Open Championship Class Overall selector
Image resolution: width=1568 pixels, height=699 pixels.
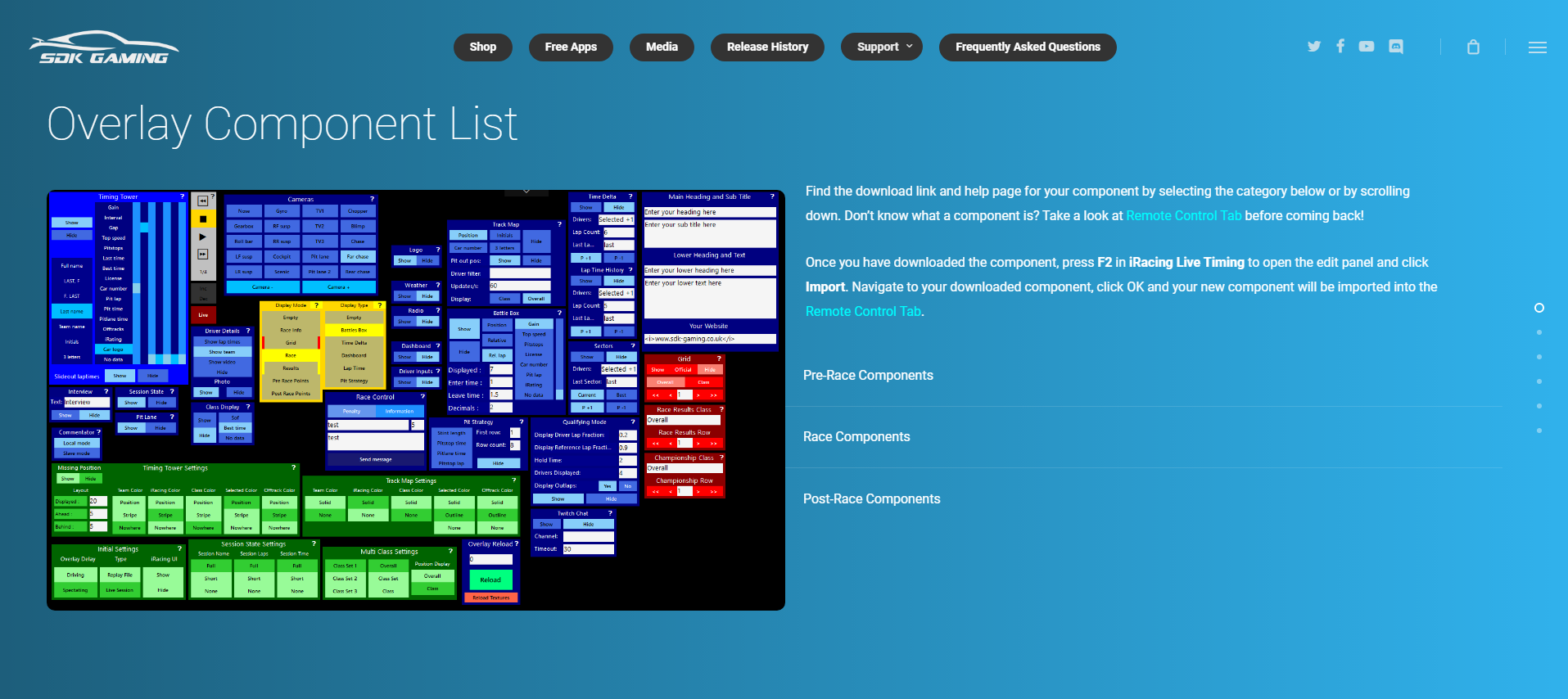click(x=684, y=468)
